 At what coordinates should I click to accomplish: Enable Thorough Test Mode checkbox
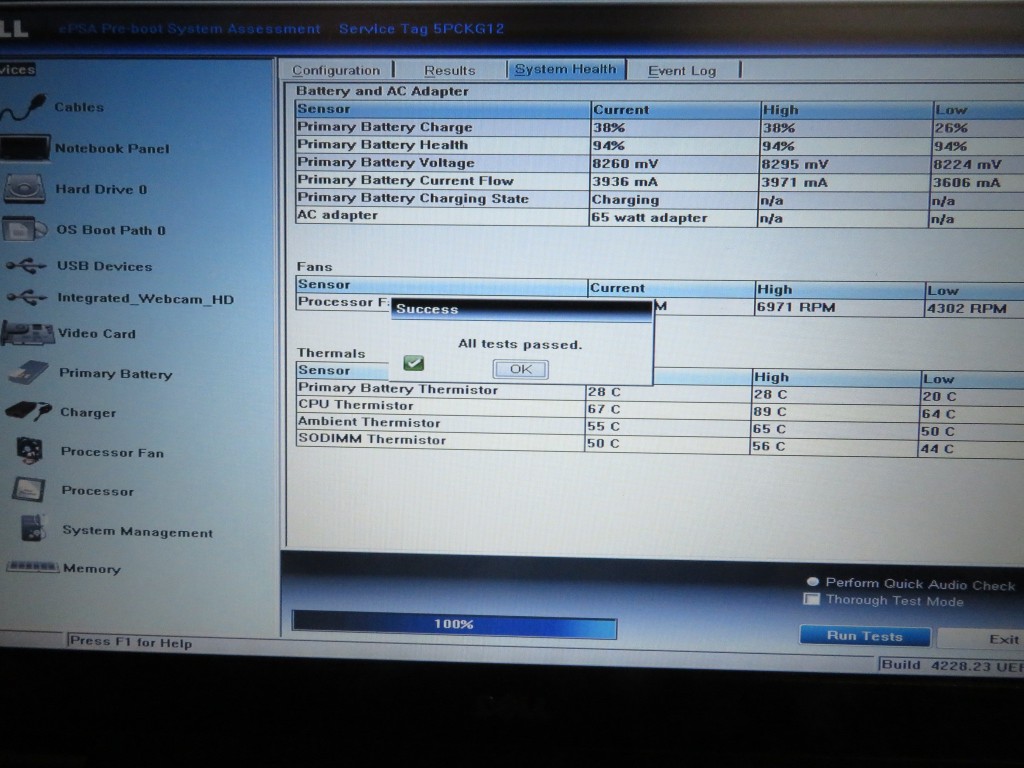point(811,599)
